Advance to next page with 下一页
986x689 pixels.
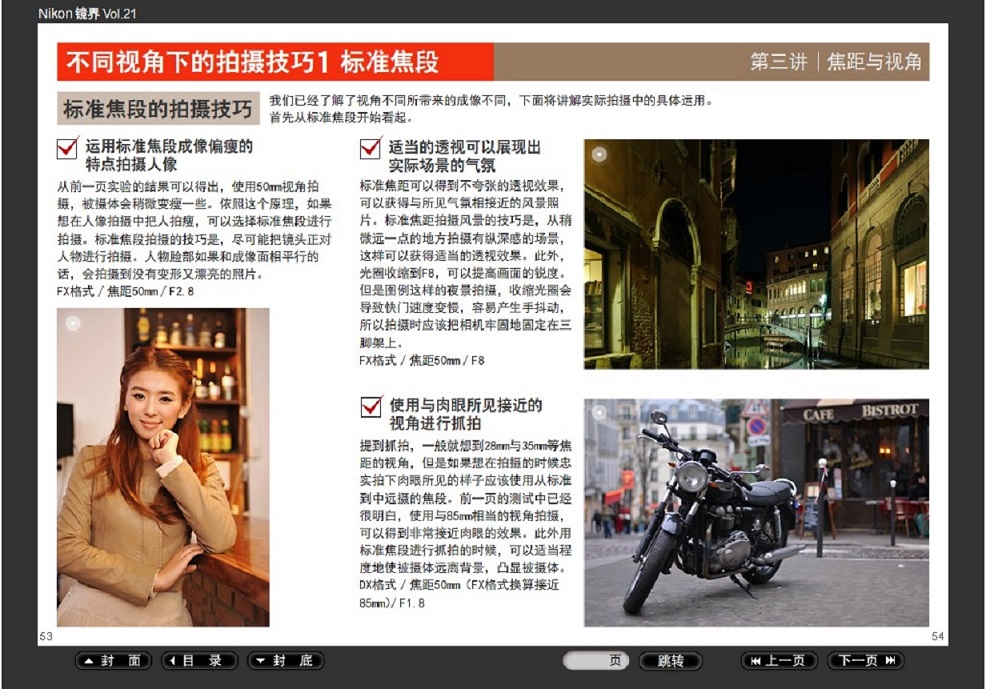[865, 661]
